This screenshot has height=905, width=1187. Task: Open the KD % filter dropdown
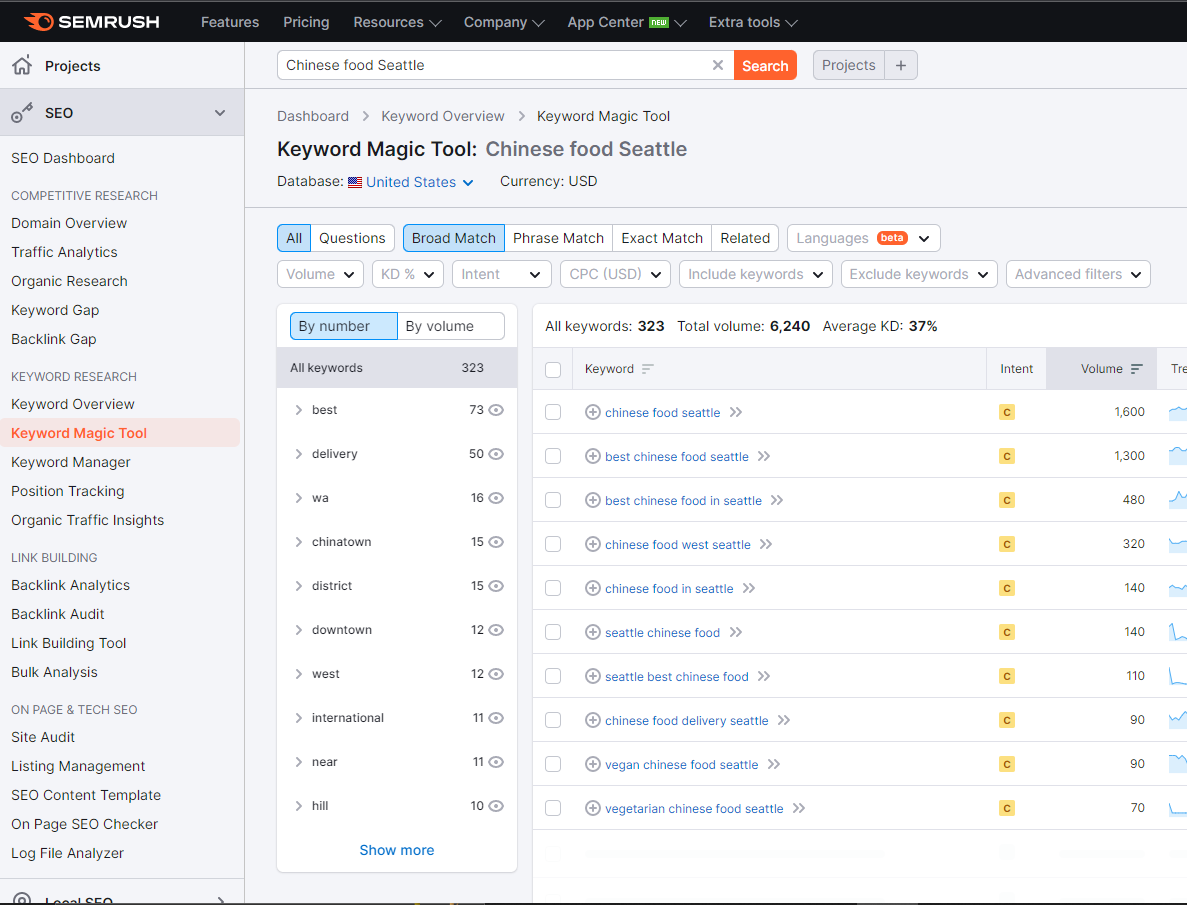tap(408, 274)
